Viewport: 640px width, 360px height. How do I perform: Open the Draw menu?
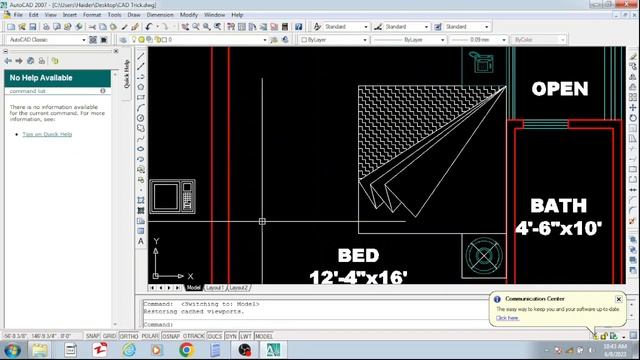pyautogui.click(x=134, y=15)
